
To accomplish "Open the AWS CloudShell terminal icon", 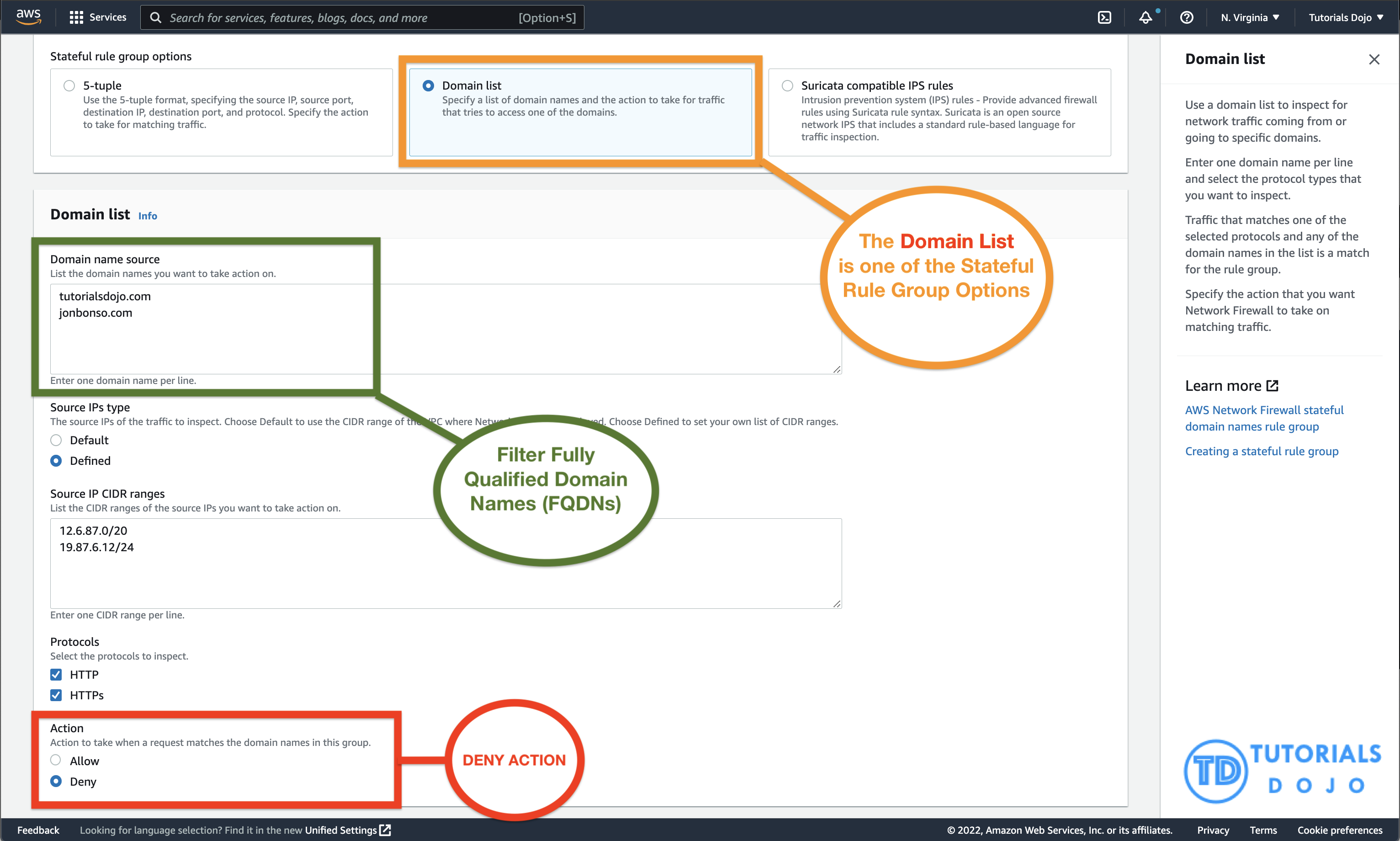I will pyautogui.click(x=1105, y=17).
